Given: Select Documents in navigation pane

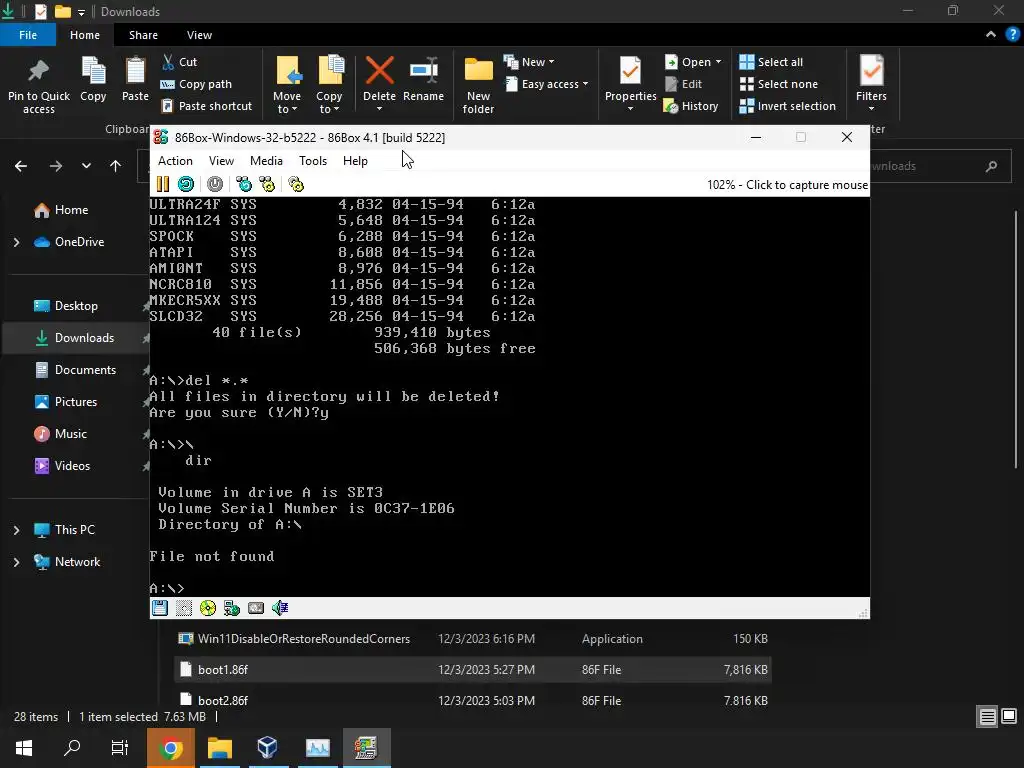Looking at the screenshot, I should pos(85,370).
